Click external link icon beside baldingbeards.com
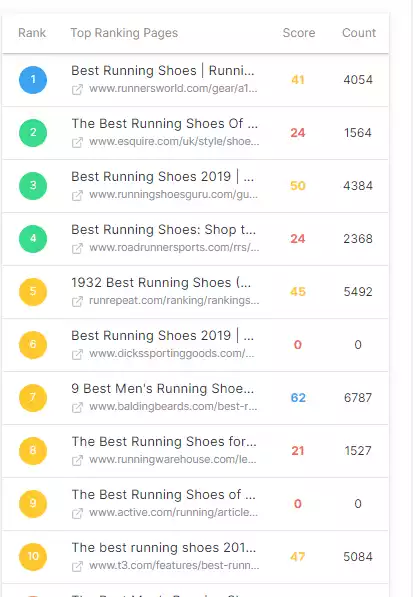 [77, 407]
